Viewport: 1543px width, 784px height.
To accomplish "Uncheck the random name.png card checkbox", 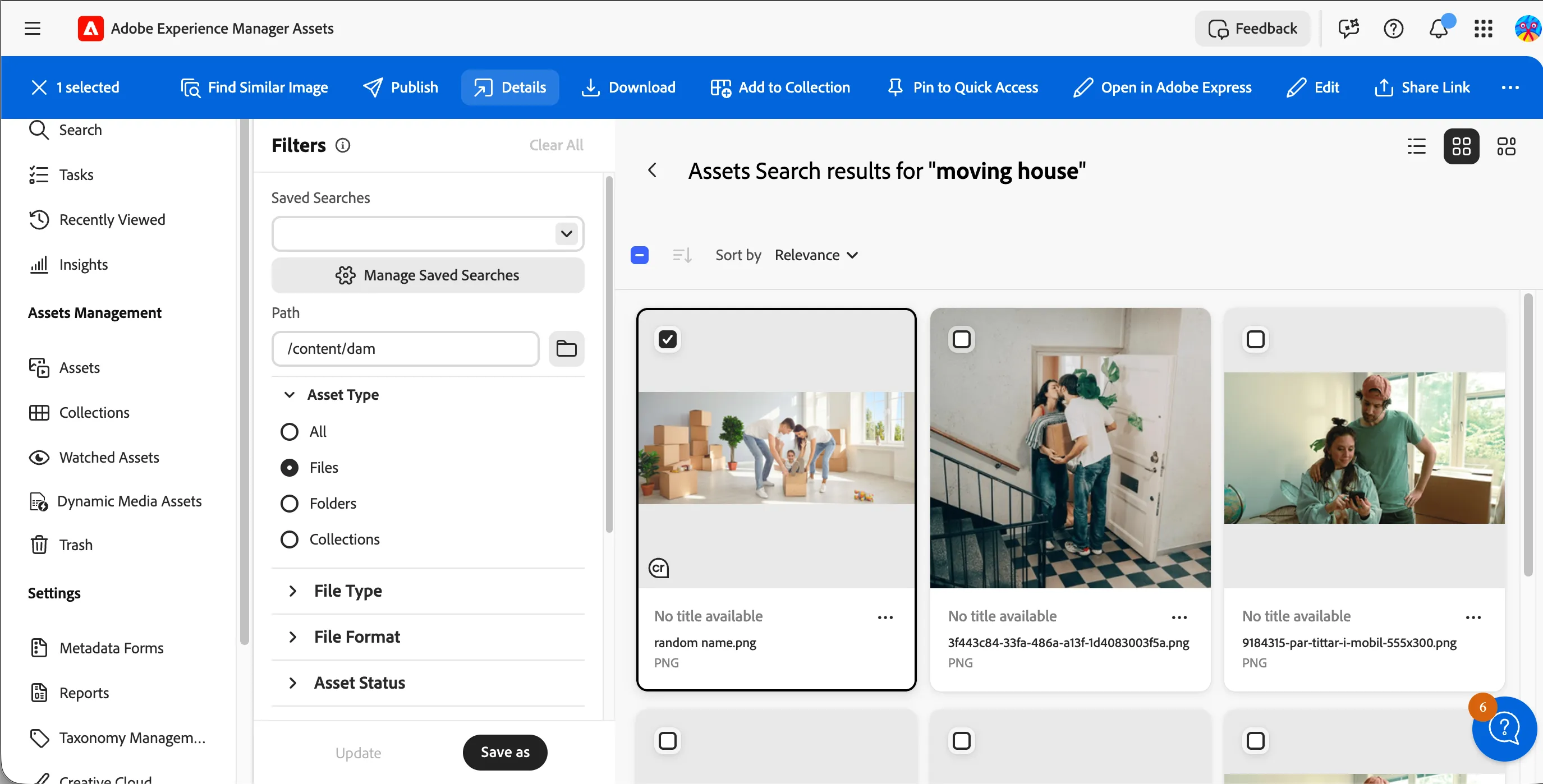I will click(668, 339).
